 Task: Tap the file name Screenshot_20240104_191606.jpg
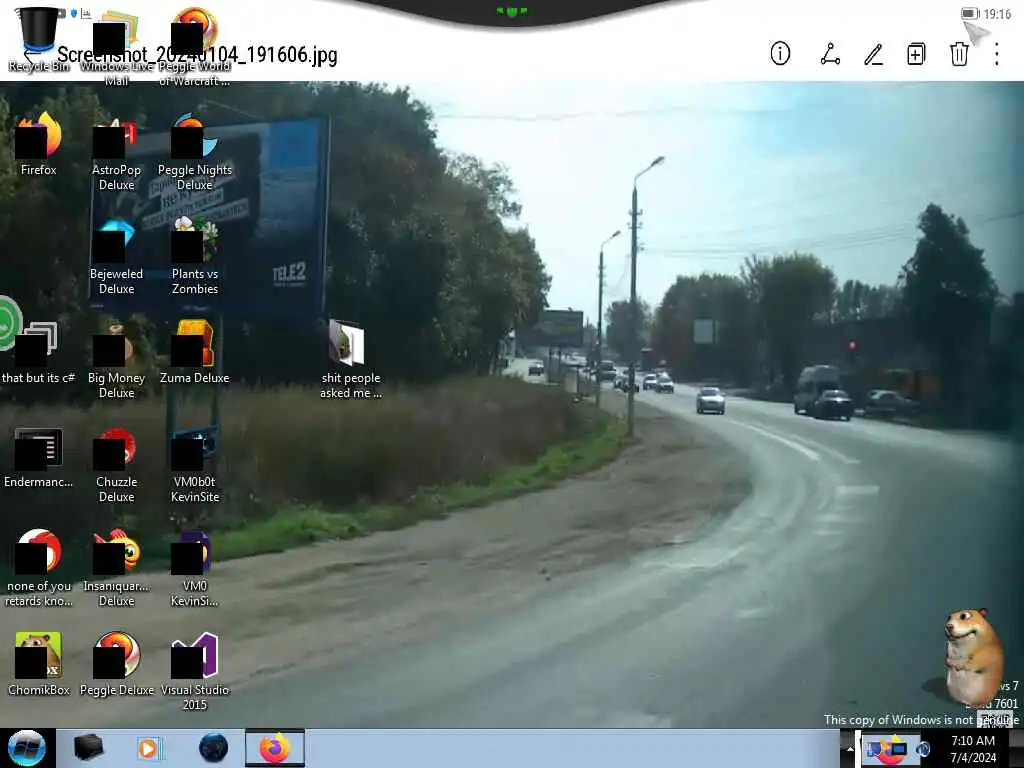(197, 55)
